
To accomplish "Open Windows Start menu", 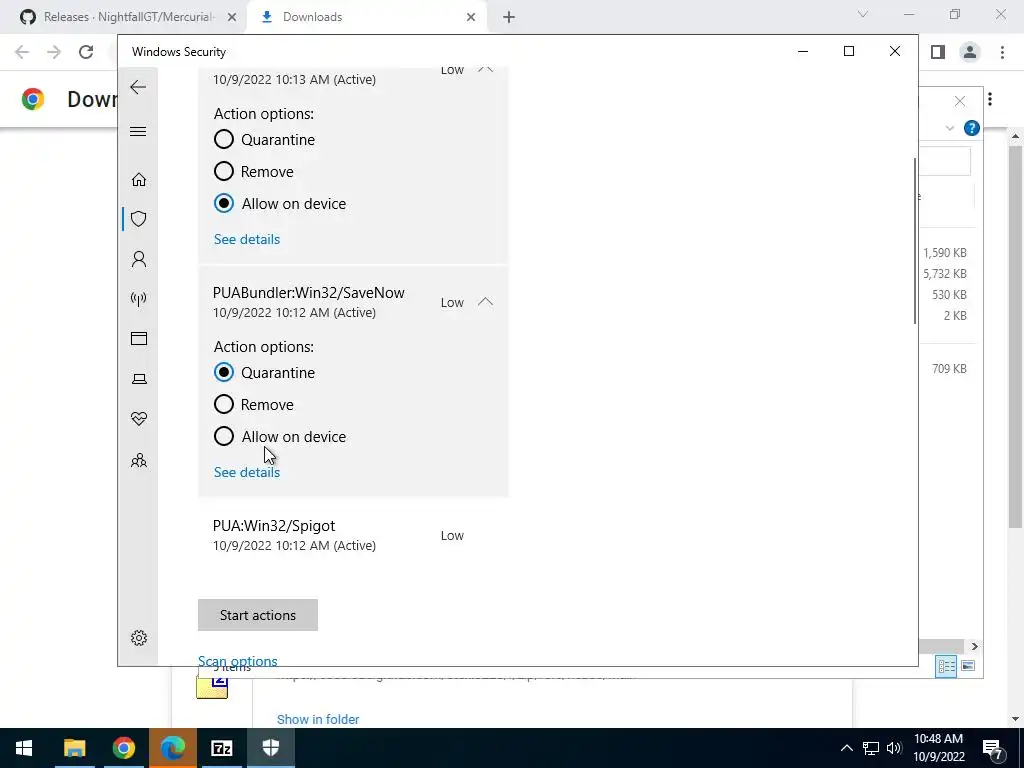I will [24, 748].
